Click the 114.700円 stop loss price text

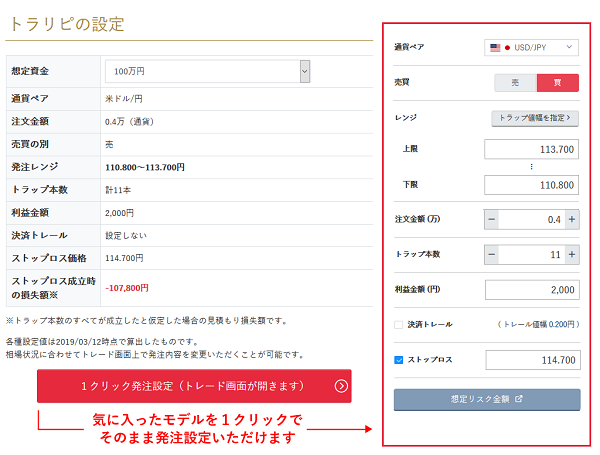coord(124,258)
